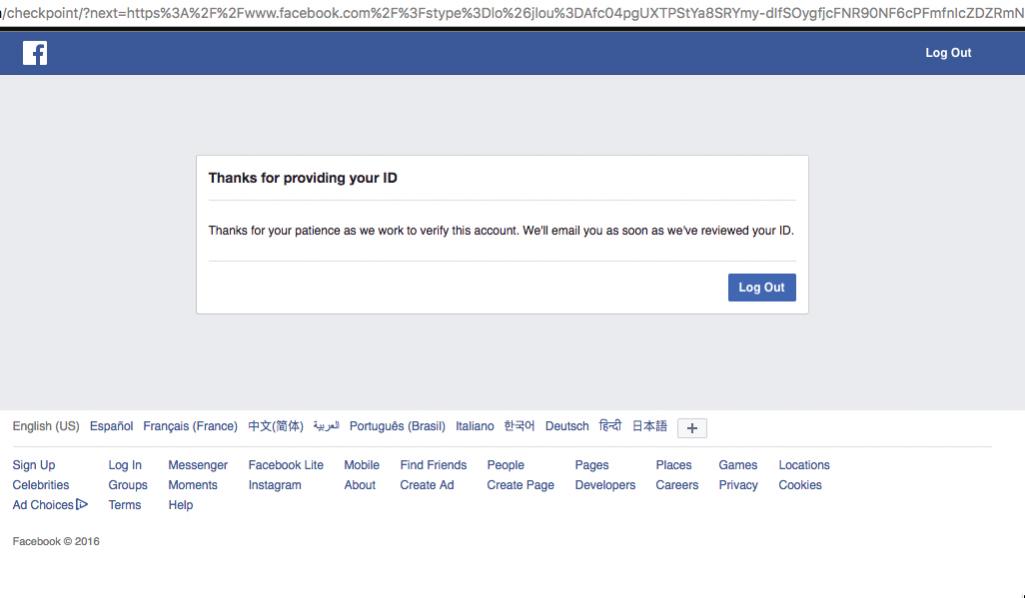Click the 'Thanks for your patience' message text
1025x598 pixels.
pyautogui.click(x=501, y=230)
